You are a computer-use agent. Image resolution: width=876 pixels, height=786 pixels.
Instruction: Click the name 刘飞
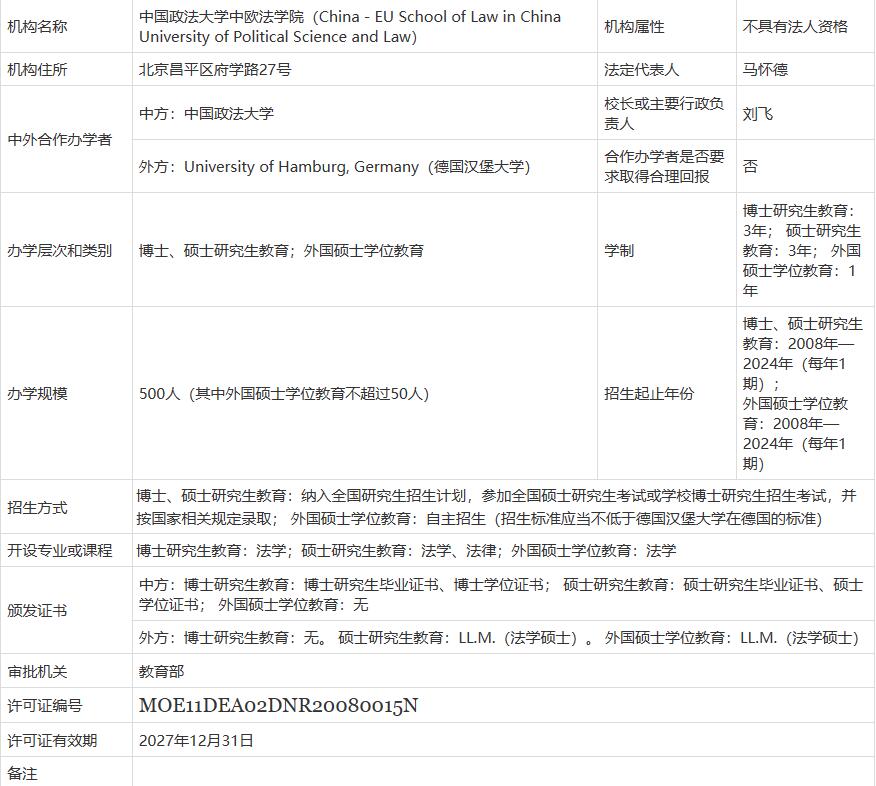click(x=758, y=113)
